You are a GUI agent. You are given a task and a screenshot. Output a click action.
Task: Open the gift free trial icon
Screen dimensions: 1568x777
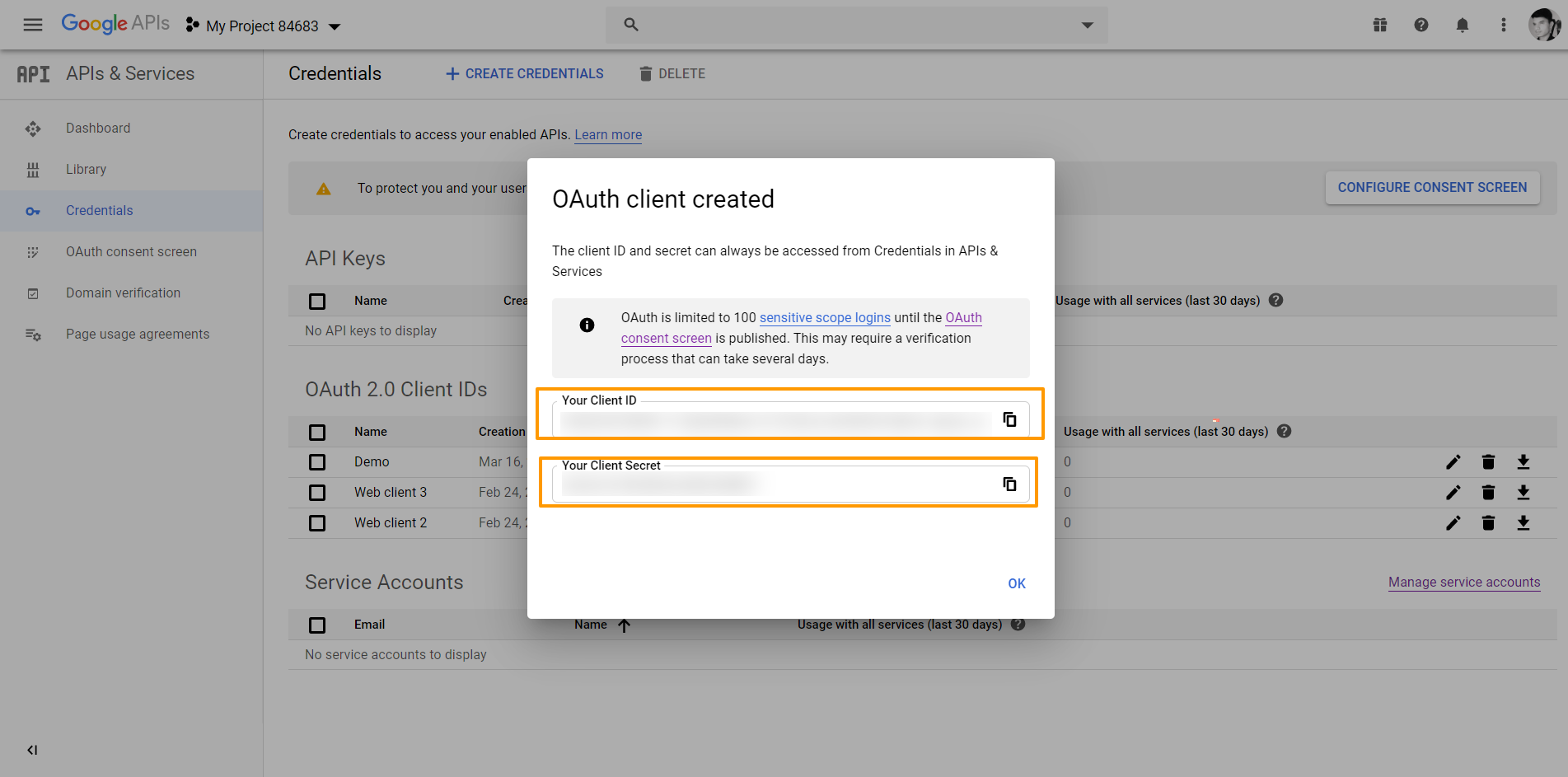[x=1380, y=25]
